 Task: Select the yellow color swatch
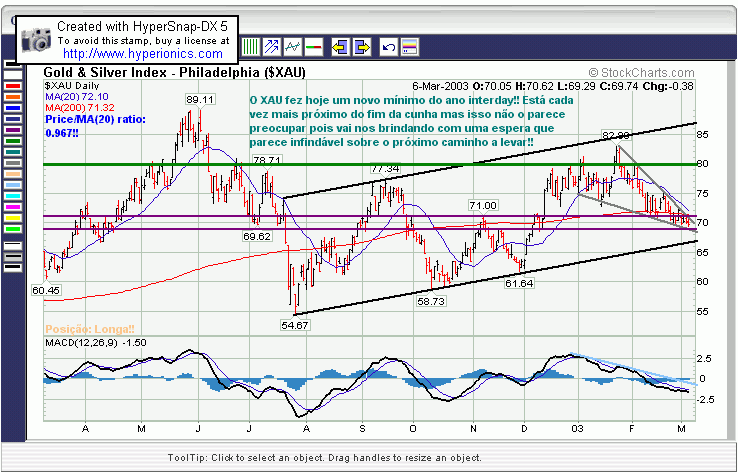tap(13, 218)
